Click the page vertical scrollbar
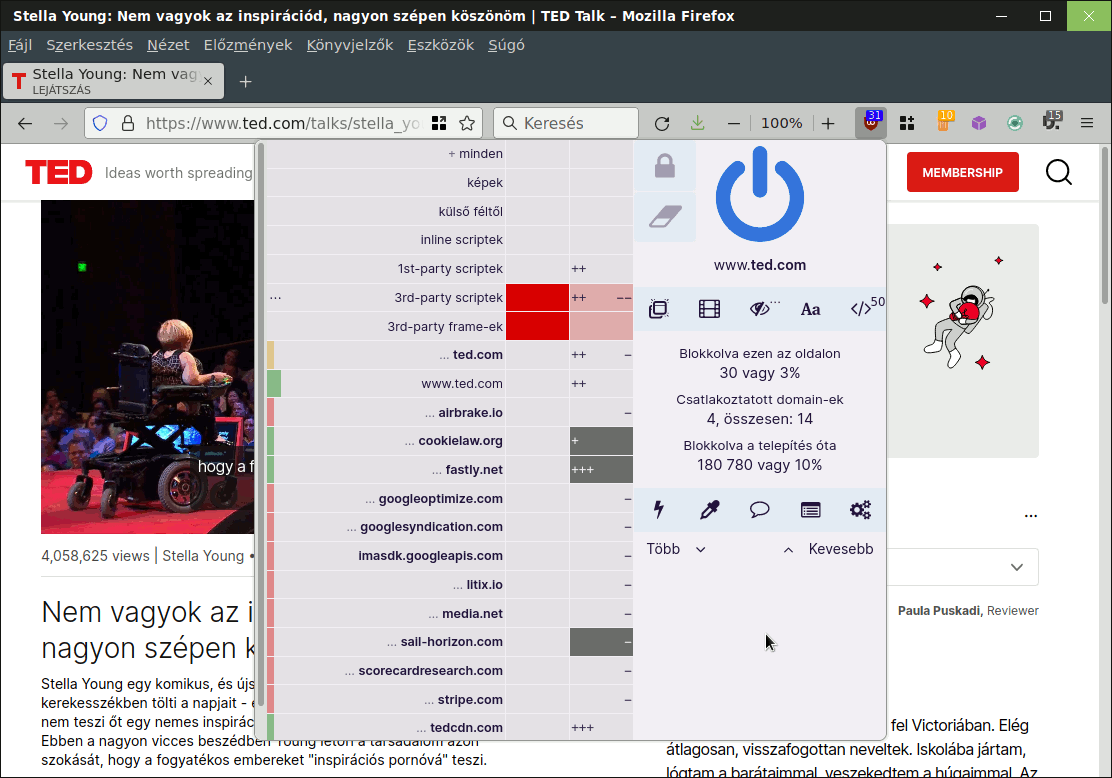The width and height of the screenshot is (1112, 778). [x=1104, y=226]
